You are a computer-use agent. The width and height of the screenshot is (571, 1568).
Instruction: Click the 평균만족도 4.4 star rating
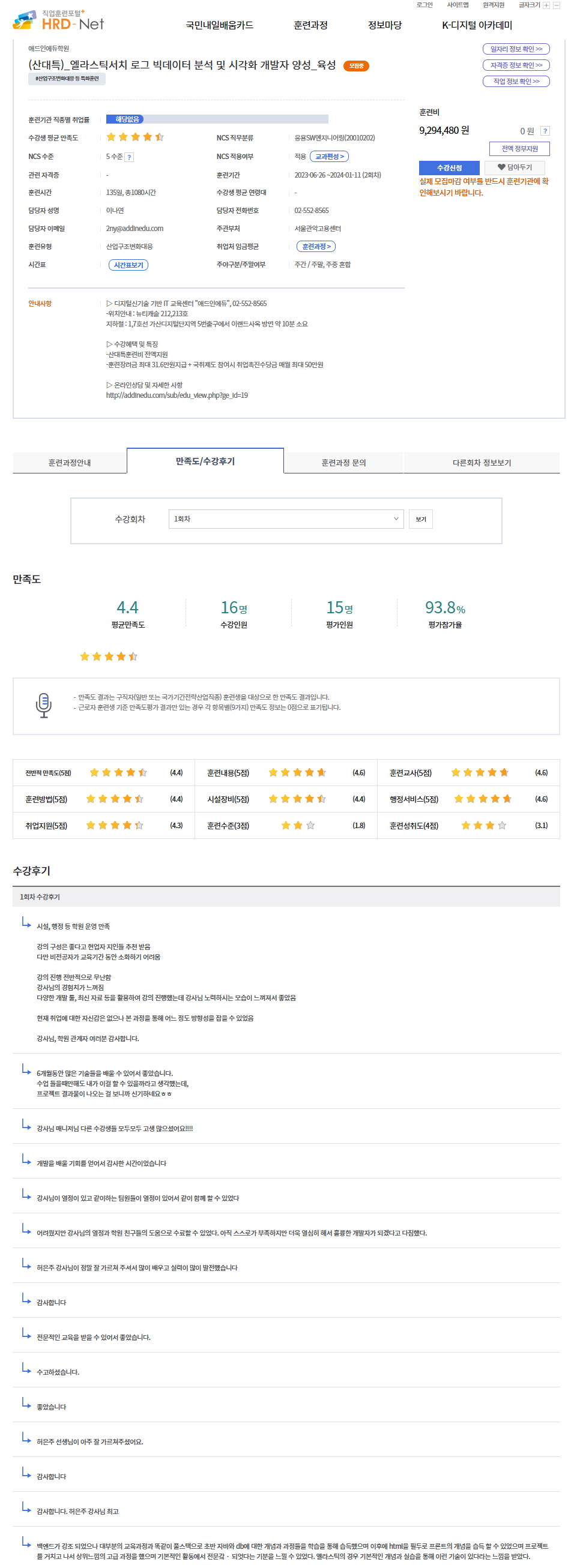109,656
